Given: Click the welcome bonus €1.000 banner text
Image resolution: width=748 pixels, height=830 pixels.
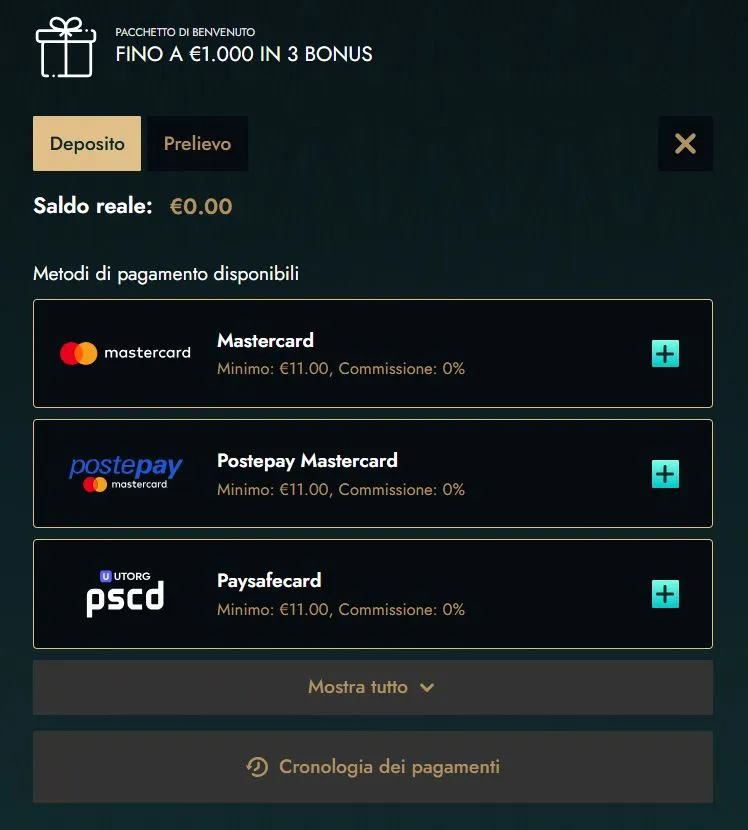Looking at the screenshot, I should tap(244, 54).
